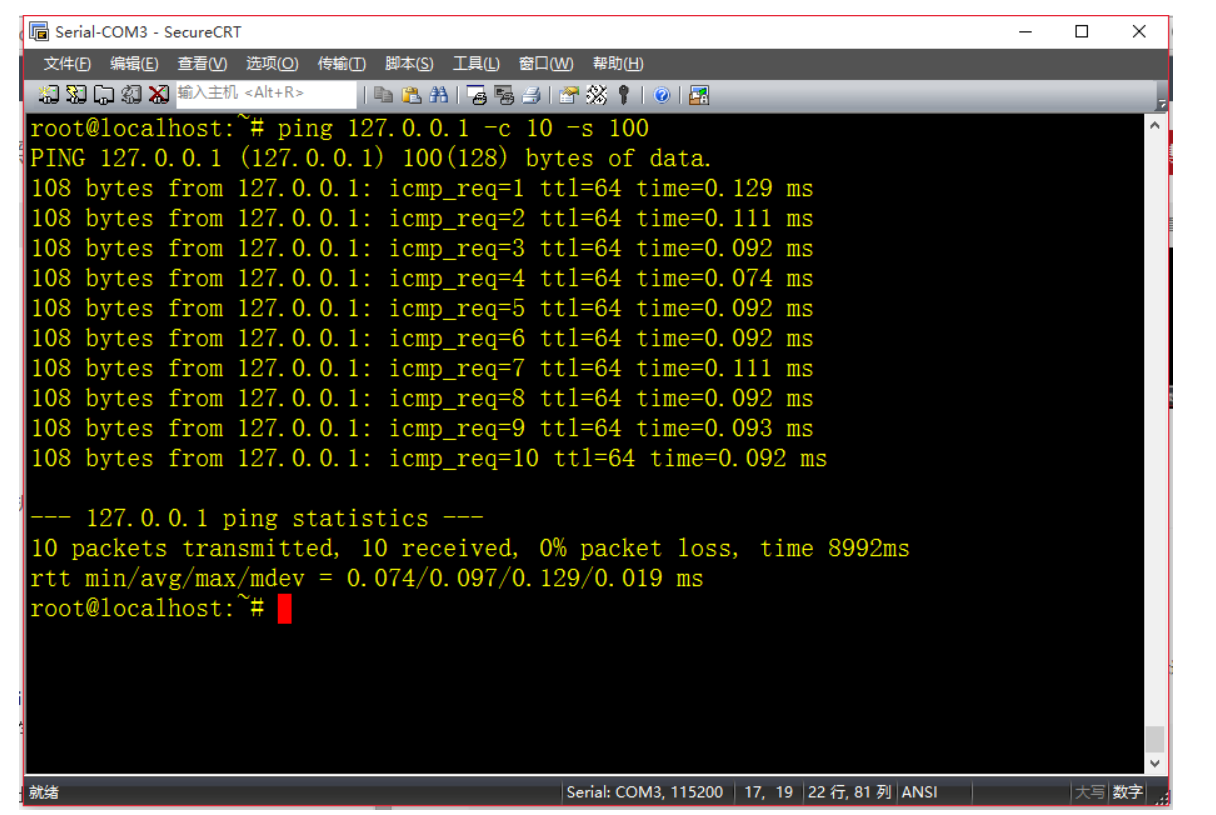This screenshot has width=1216, height=815.
Task: Click the 大写 caps lock indicator
Action: click(x=1089, y=792)
